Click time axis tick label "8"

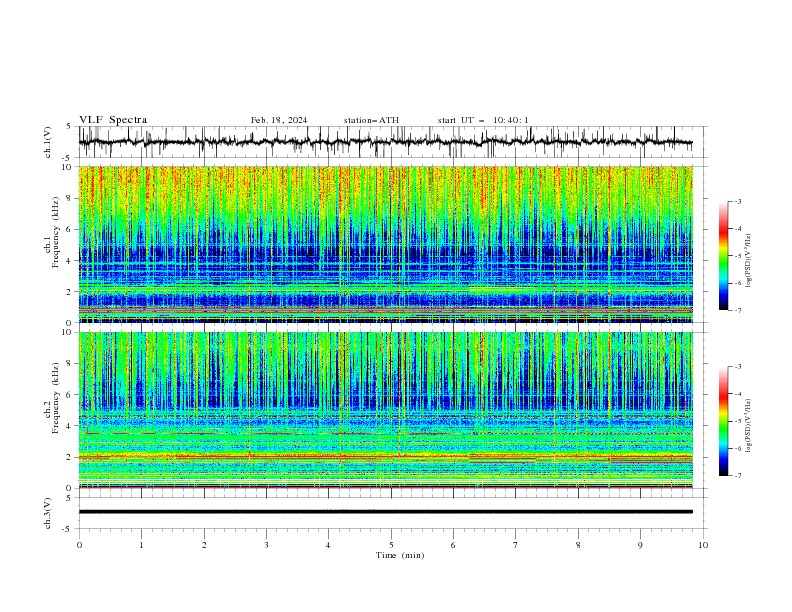[578, 545]
